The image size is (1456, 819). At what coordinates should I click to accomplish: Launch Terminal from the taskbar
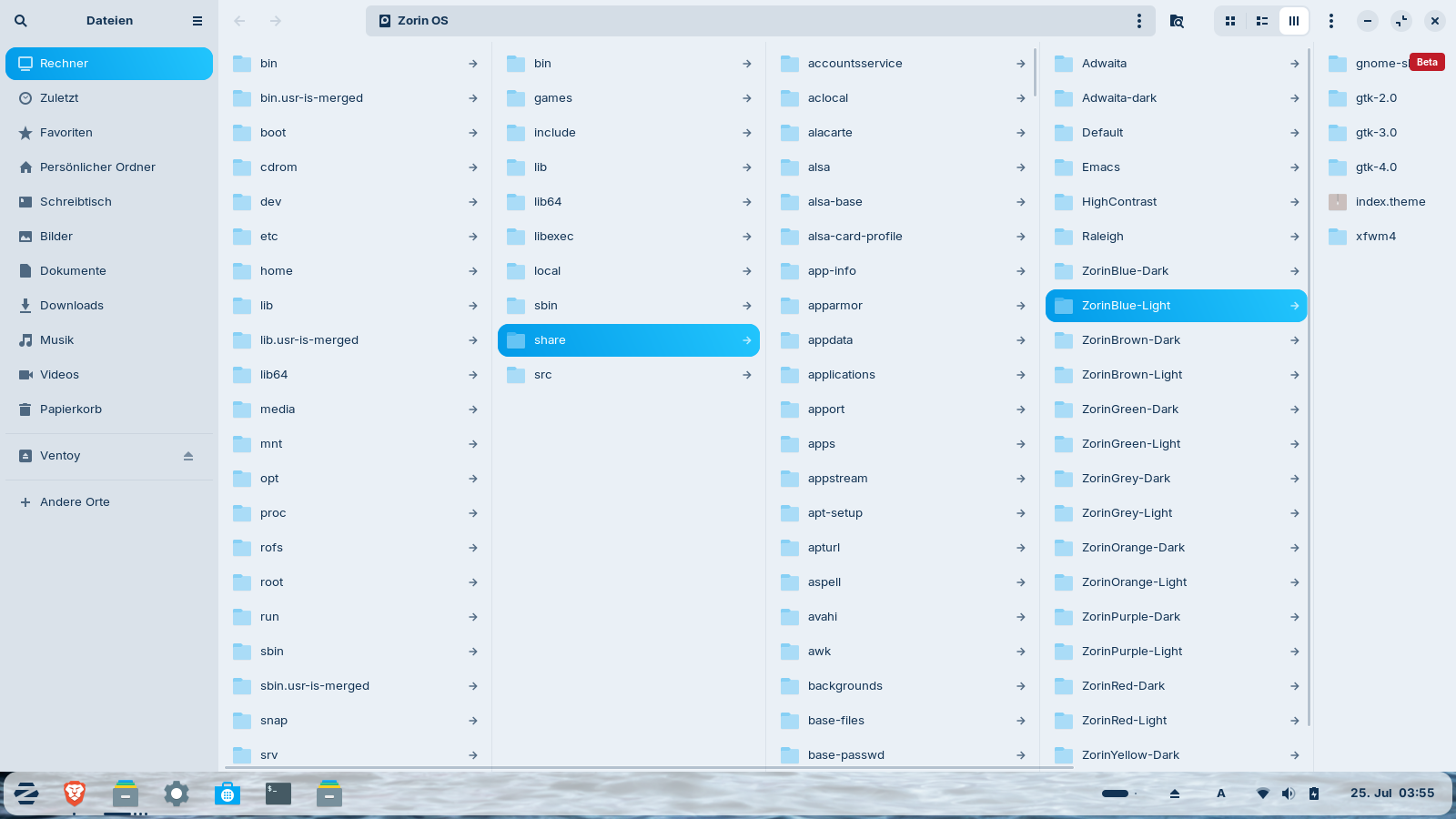278,794
